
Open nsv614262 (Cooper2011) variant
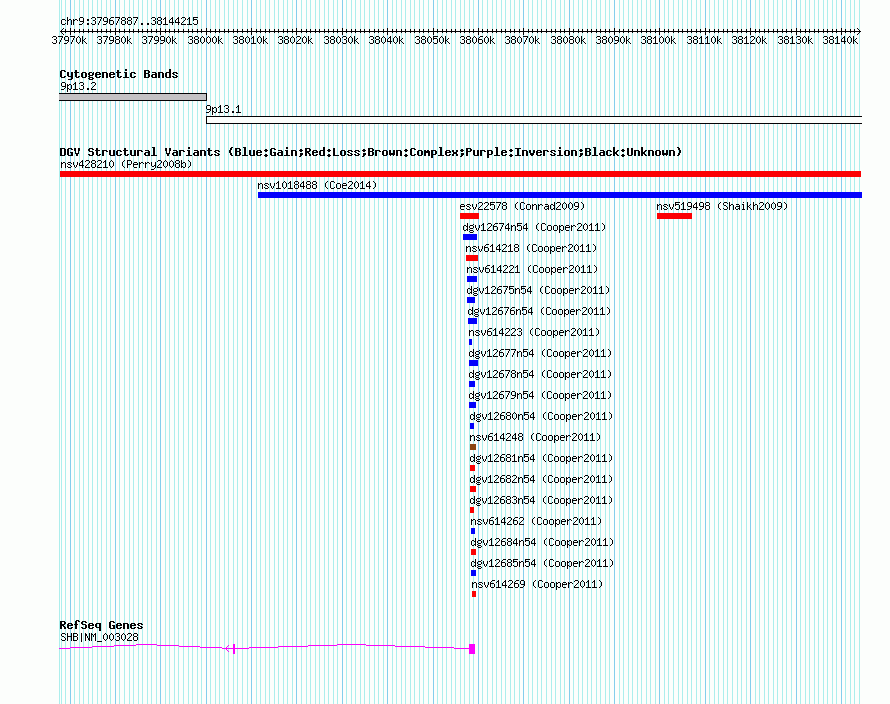pos(536,521)
